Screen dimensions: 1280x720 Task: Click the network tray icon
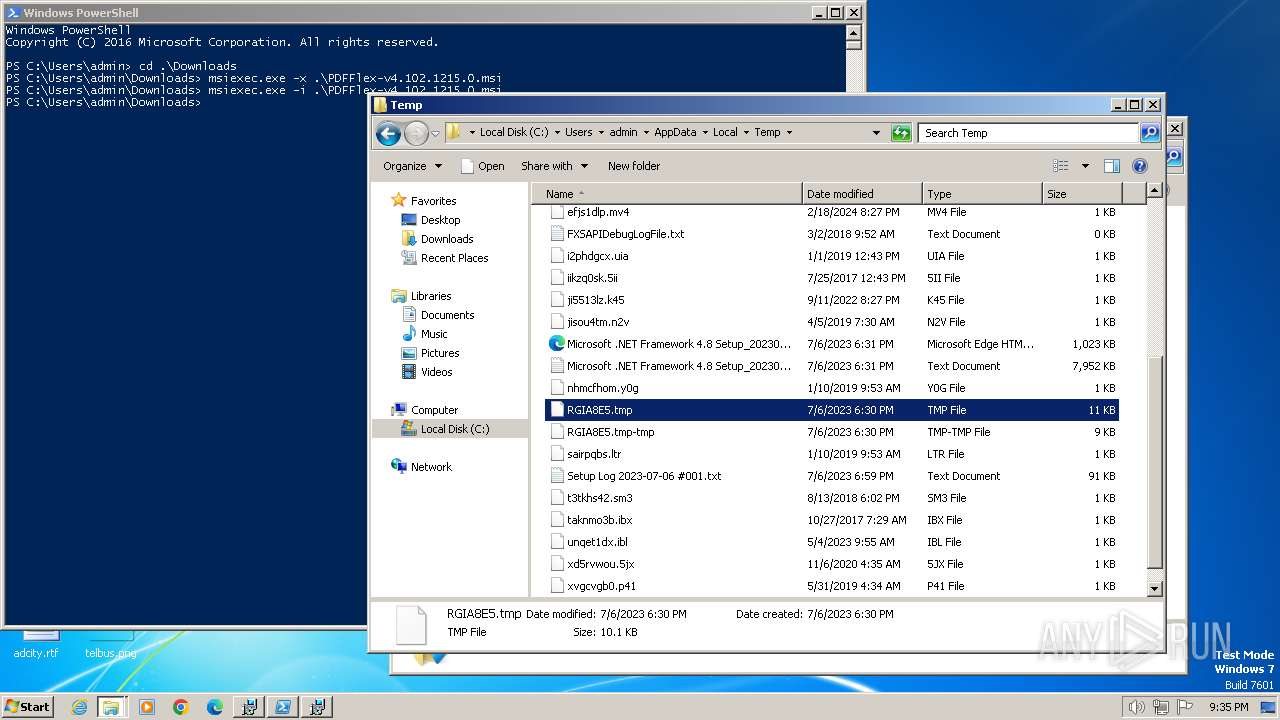pos(1160,707)
